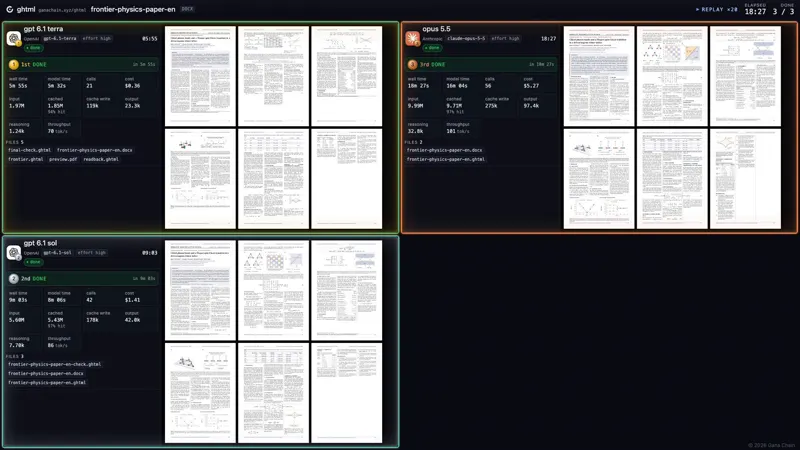Open page 5 thumbnail of gpt 6.1 sol paper
The height and width of the screenshot is (450, 800).
click(x=273, y=393)
